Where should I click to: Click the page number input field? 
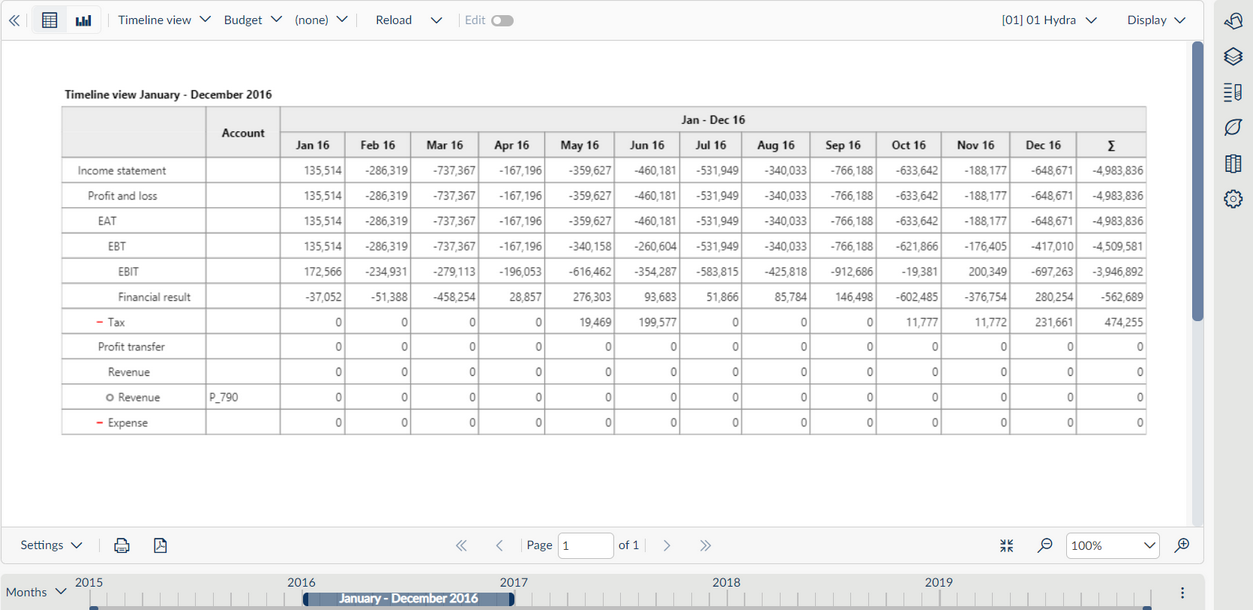point(585,545)
